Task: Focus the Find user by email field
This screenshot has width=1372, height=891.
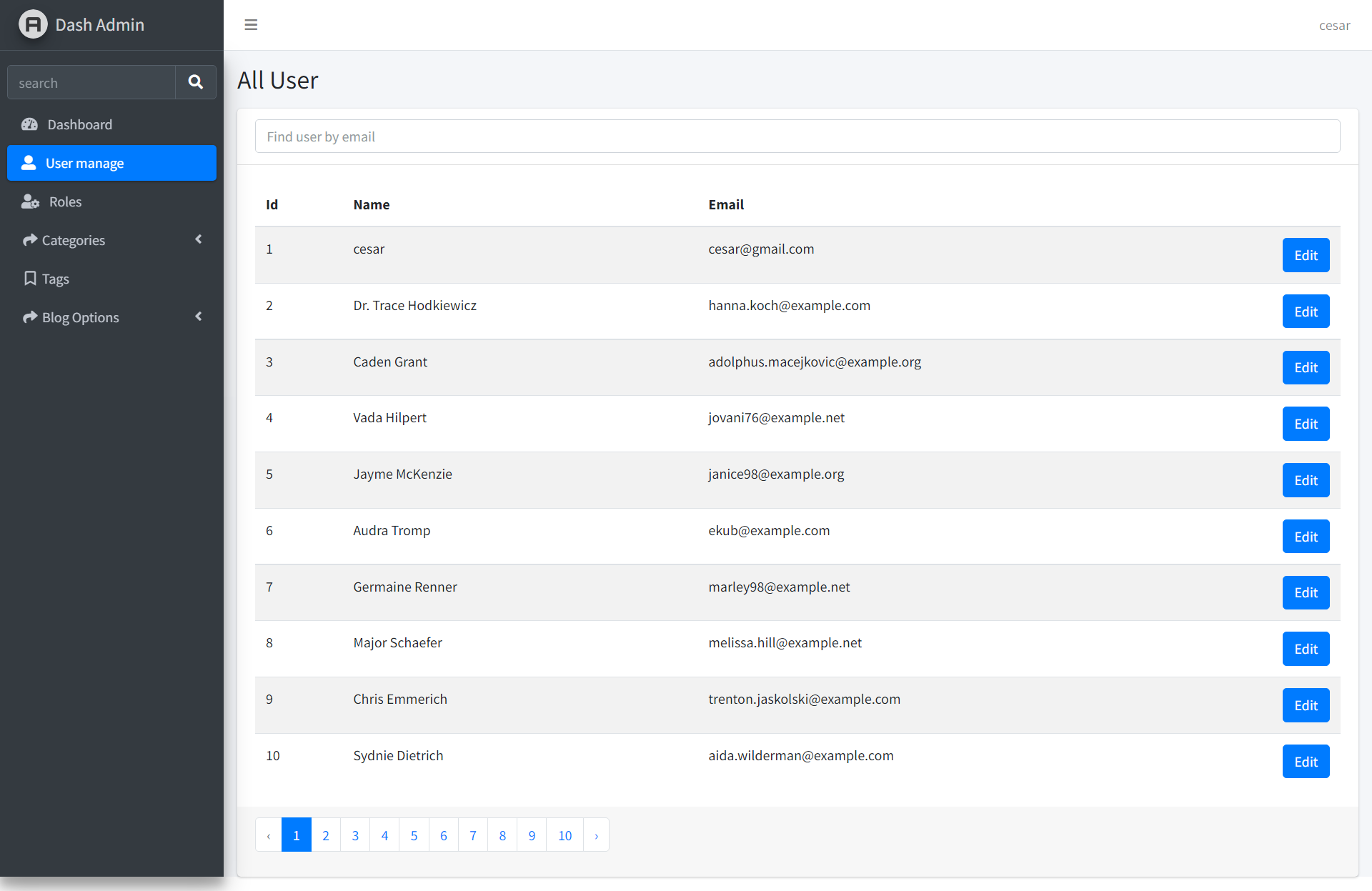Action: (797, 136)
